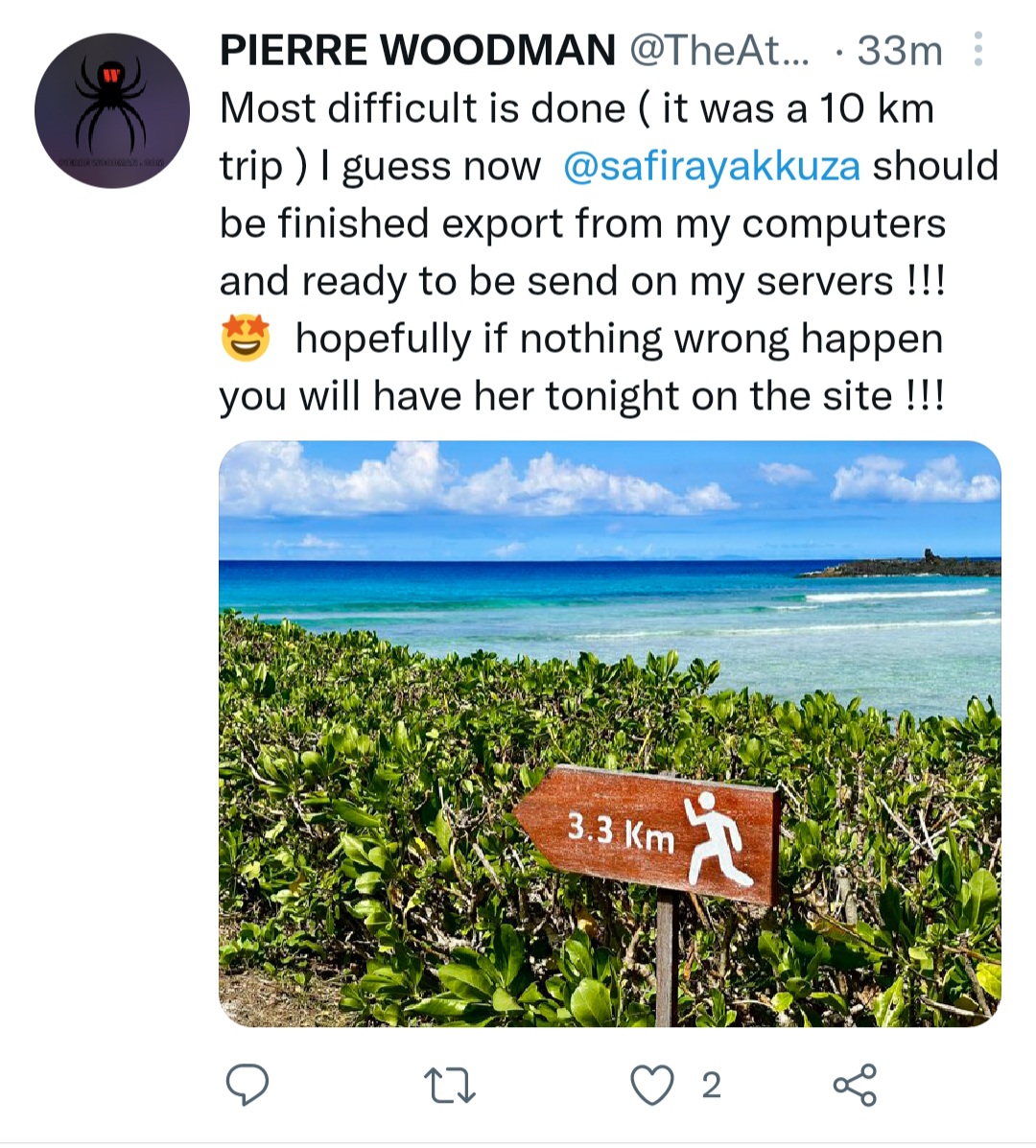Image resolution: width=1036 pixels, height=1148 pixels.
Task: Open PIERRE WOODMAN display name
Action: (x=417, y=50)
